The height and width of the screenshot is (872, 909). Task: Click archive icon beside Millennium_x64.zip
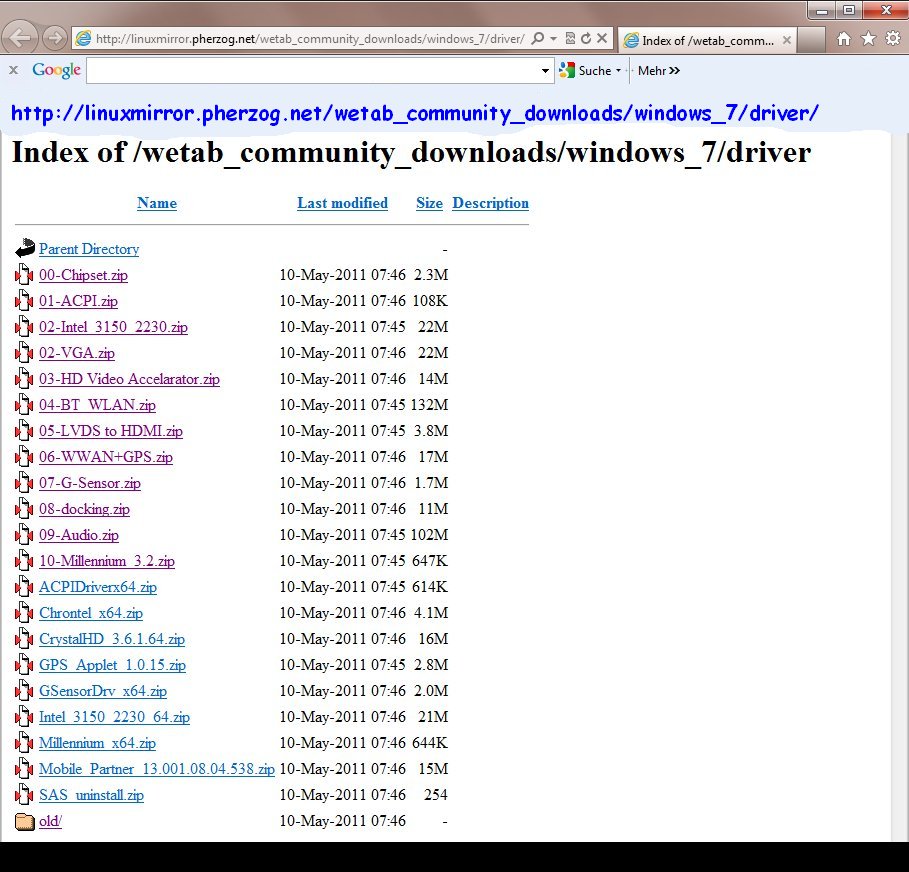(24, 743)
